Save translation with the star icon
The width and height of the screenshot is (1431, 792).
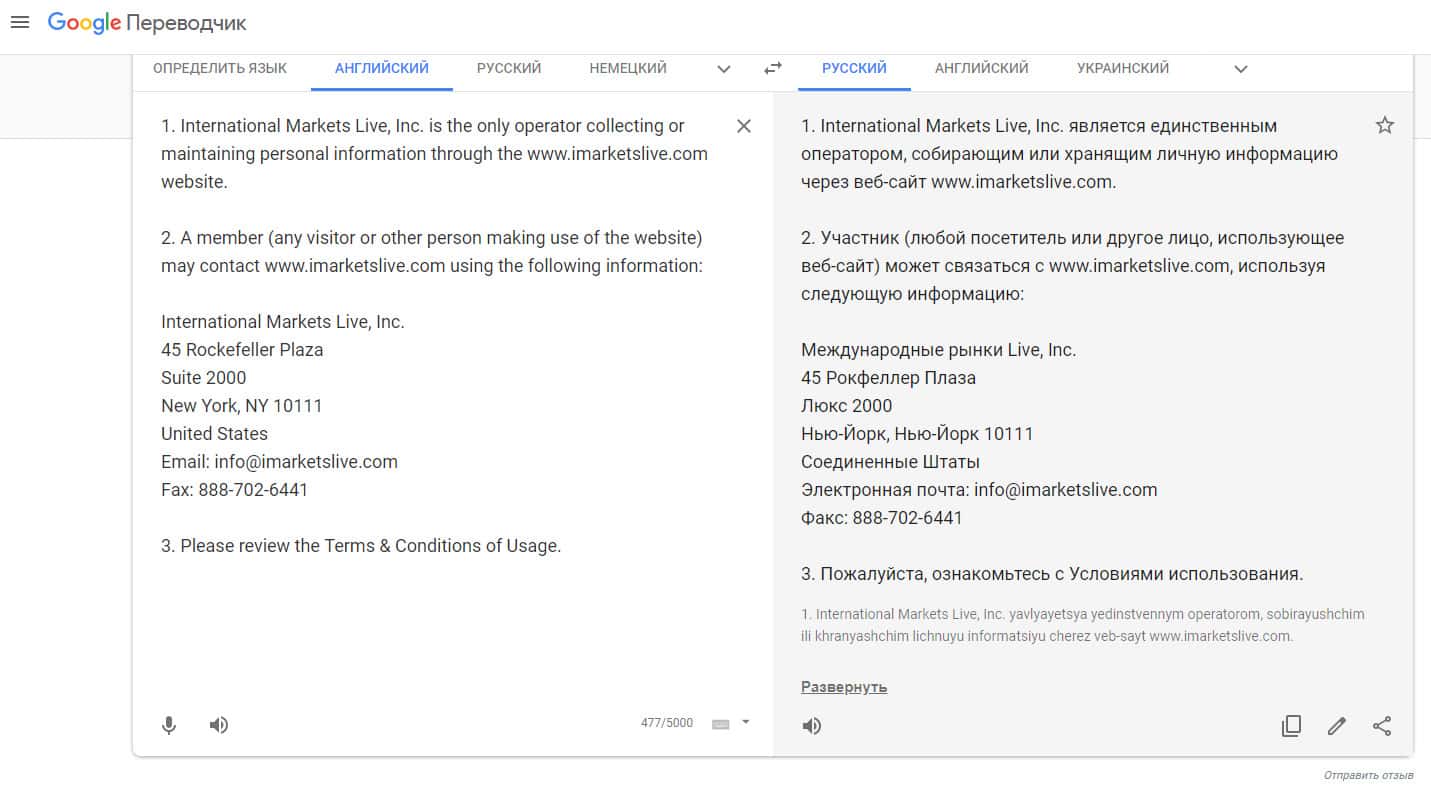tap(1384, 126)
